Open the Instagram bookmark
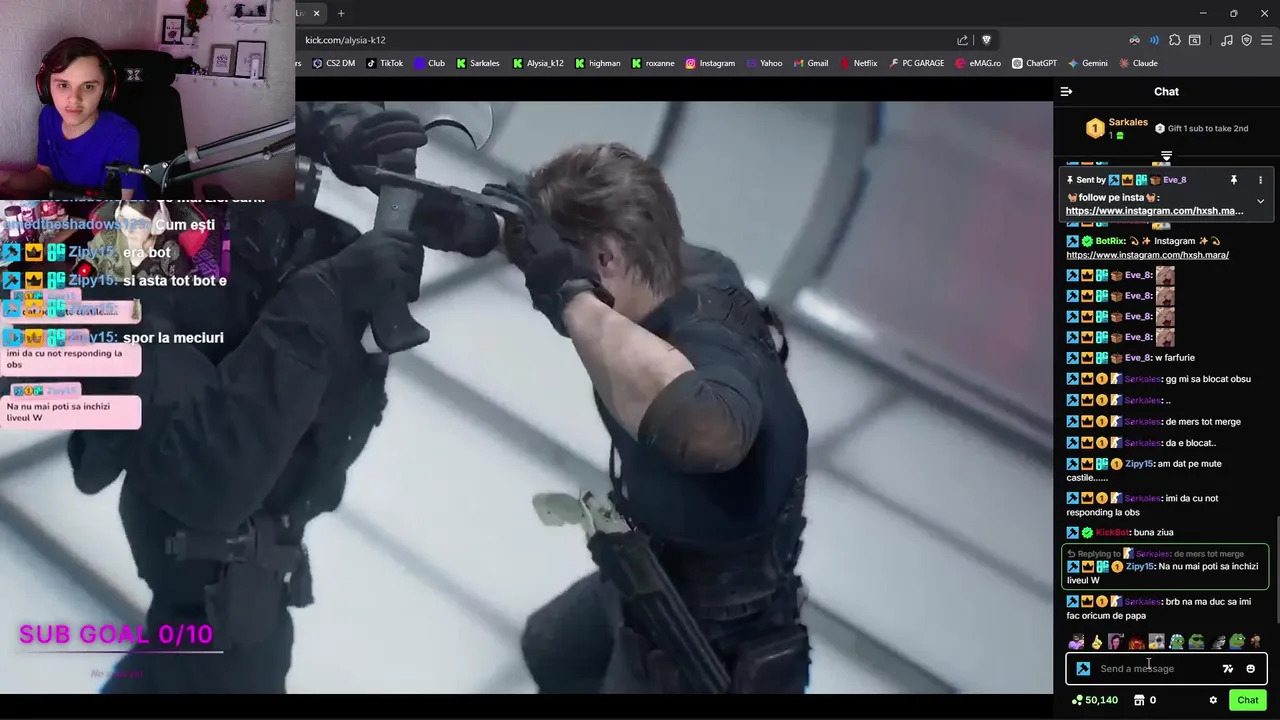 (711, 63)
